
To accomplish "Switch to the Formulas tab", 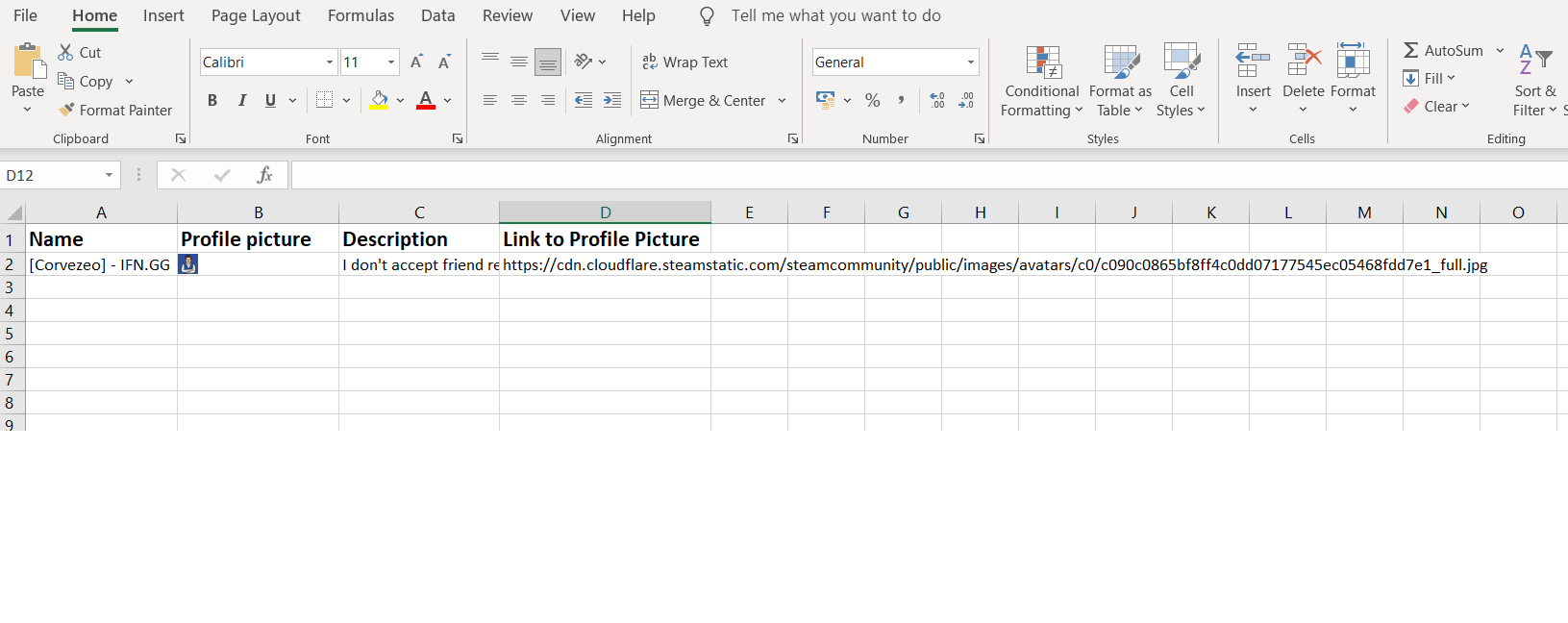I will 361,15.
